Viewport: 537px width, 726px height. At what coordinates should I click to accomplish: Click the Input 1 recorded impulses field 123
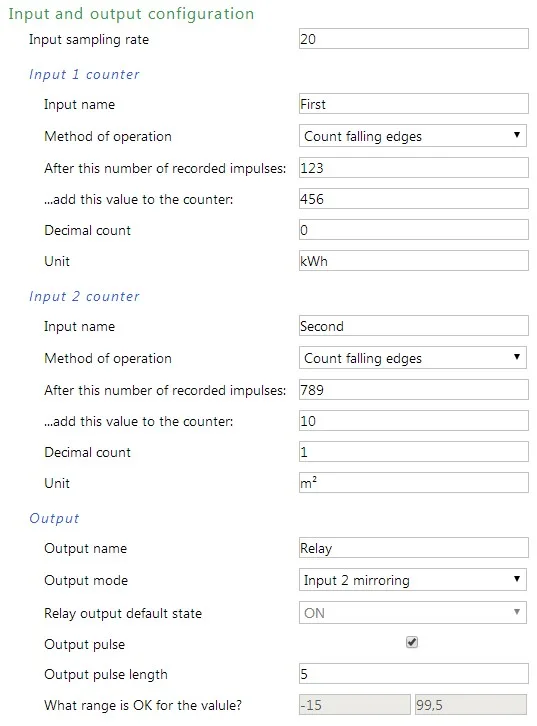click(413, 168)
